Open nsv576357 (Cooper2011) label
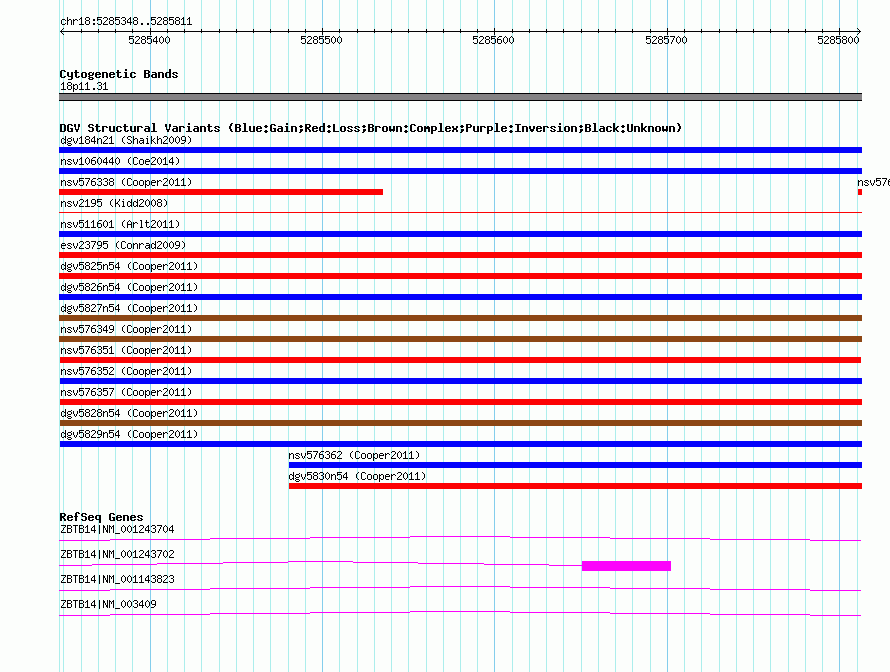The image size is (890, 672). 126,392
